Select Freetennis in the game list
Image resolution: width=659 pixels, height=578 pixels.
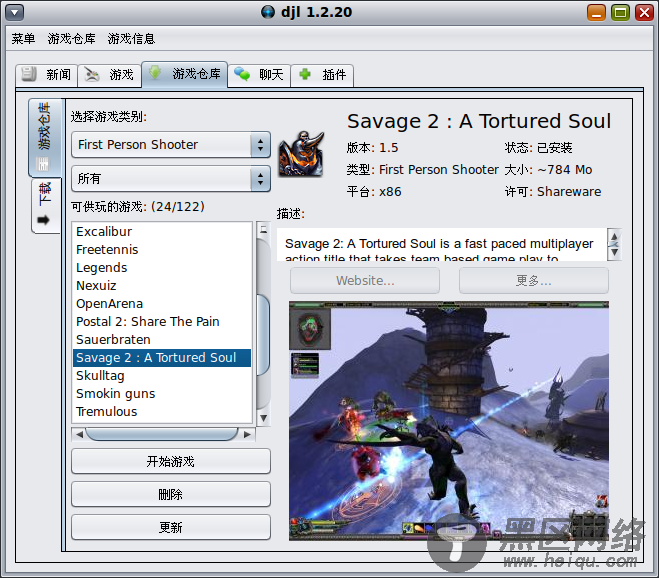[162, 250]
